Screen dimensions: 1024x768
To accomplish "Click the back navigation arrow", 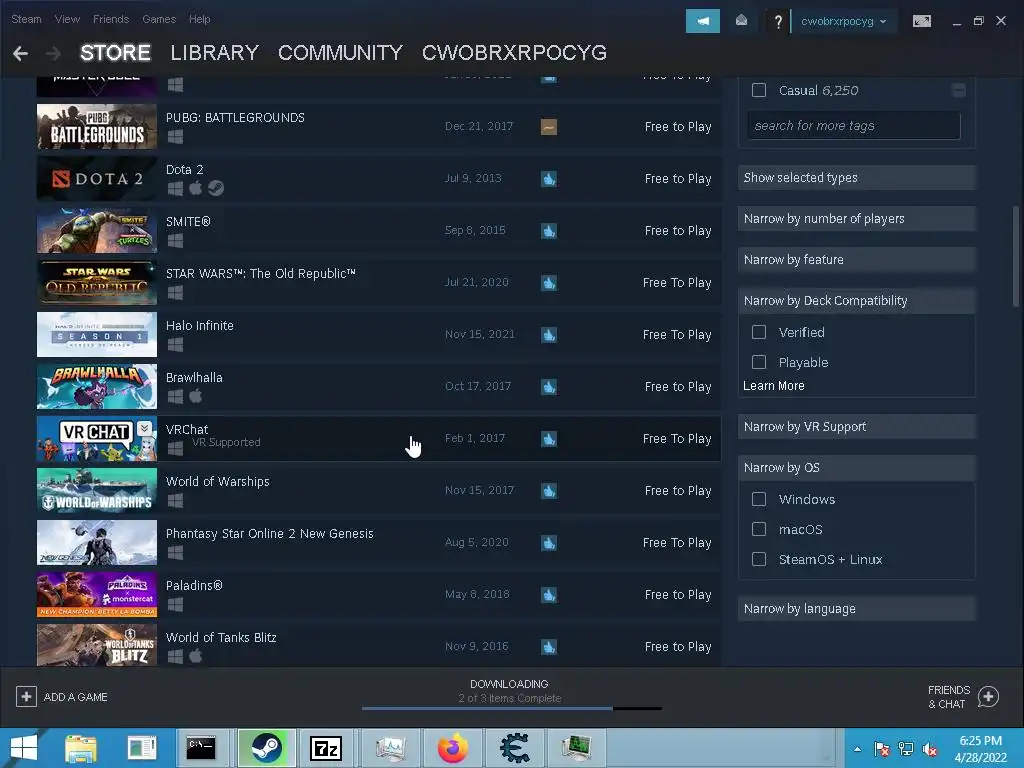I will coord(20,54).
